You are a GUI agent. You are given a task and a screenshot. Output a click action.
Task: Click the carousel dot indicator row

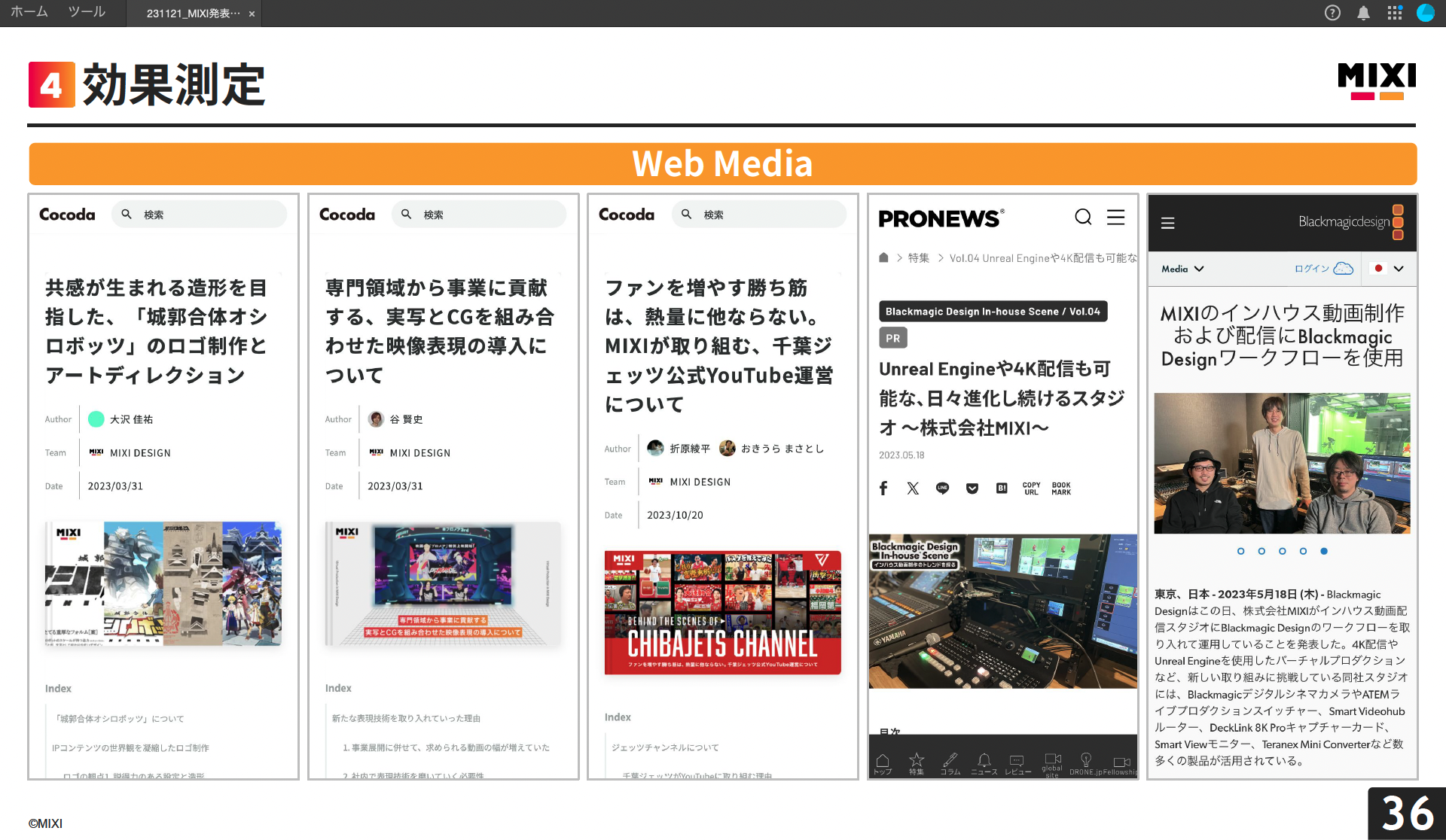pos(1282,551)
